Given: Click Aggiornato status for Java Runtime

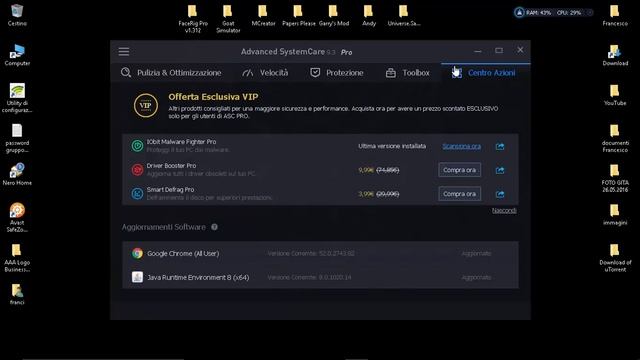Looking at the screenshot, I should [x=476, y=278].
